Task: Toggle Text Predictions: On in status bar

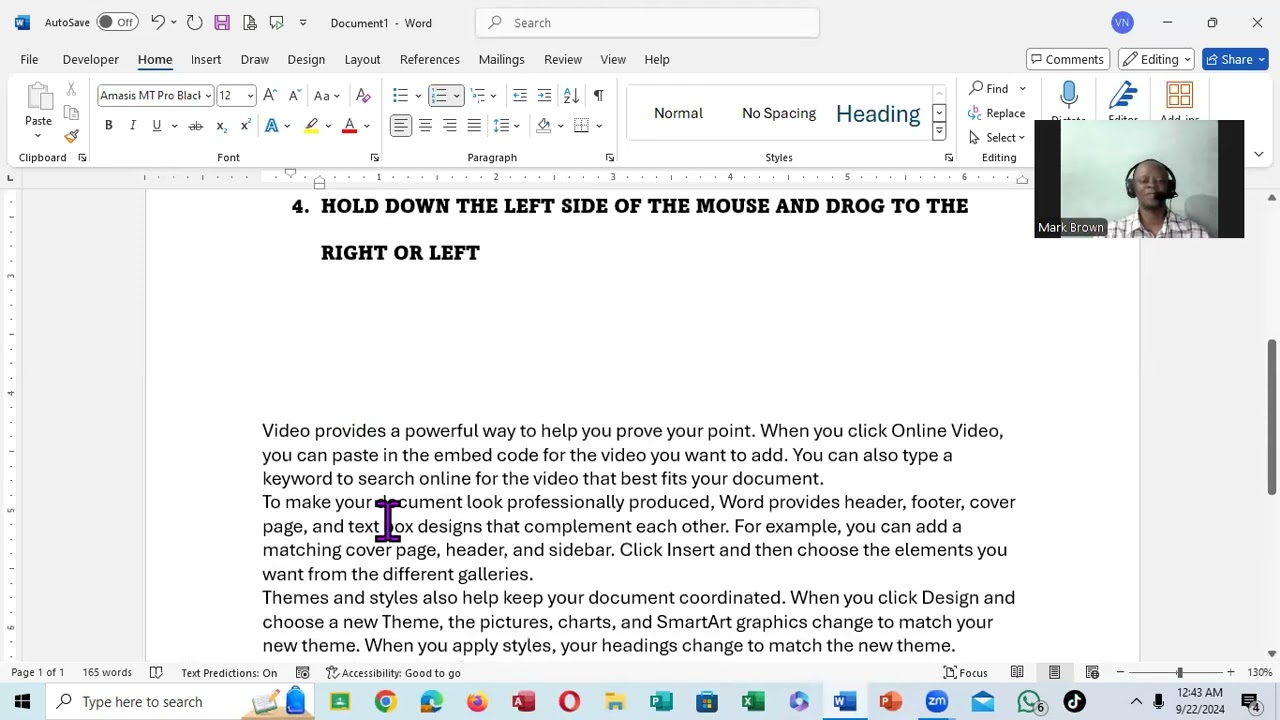Action: (x=229, y=673)
